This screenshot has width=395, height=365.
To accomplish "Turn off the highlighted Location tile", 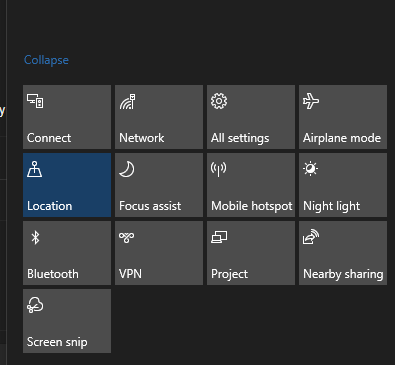I will click(x=67, y=185).
